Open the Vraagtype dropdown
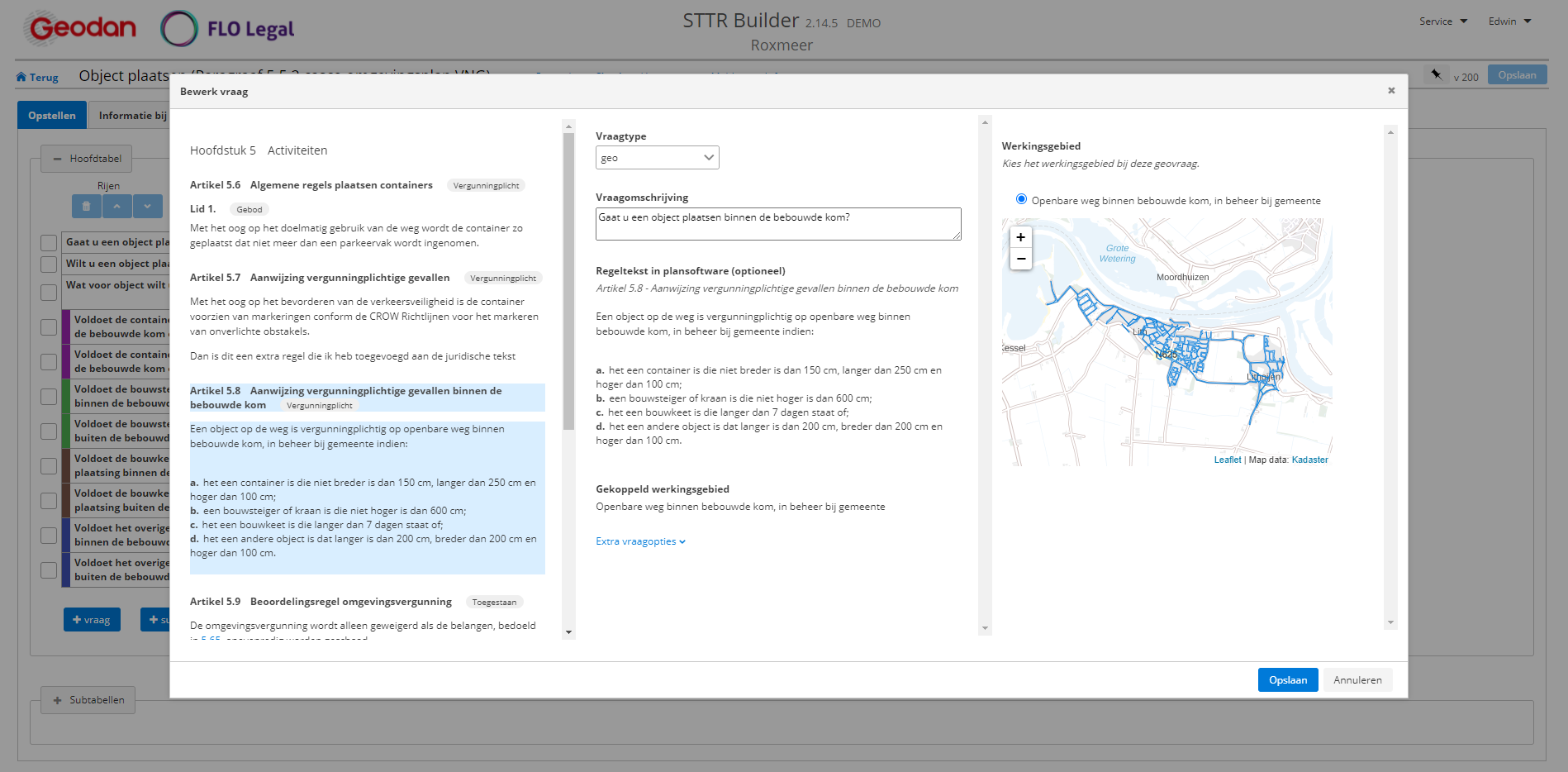The image size is (1568, 772). (x=657, y=158)
